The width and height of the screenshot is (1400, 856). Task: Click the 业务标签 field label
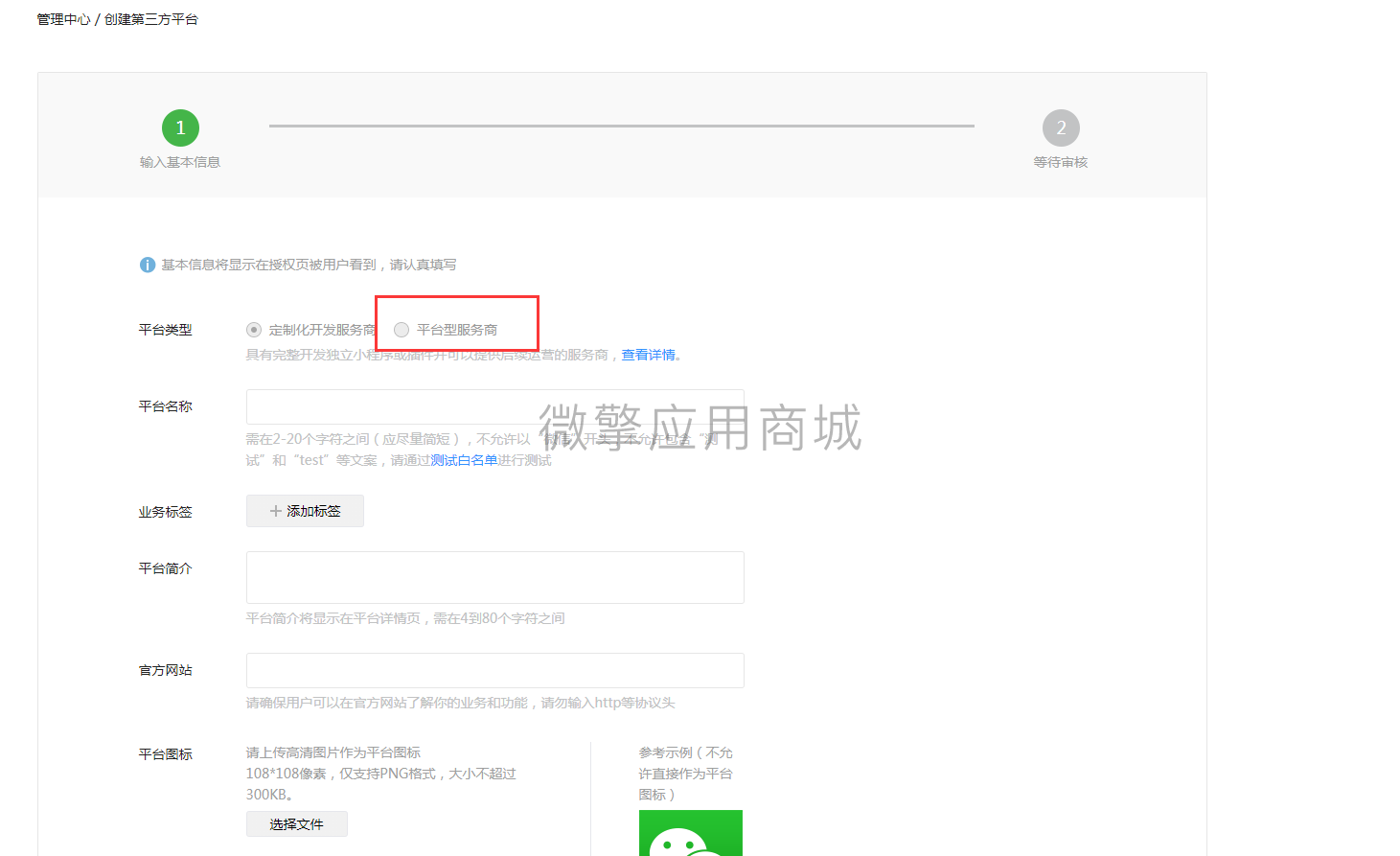click(x=165, y=512)
